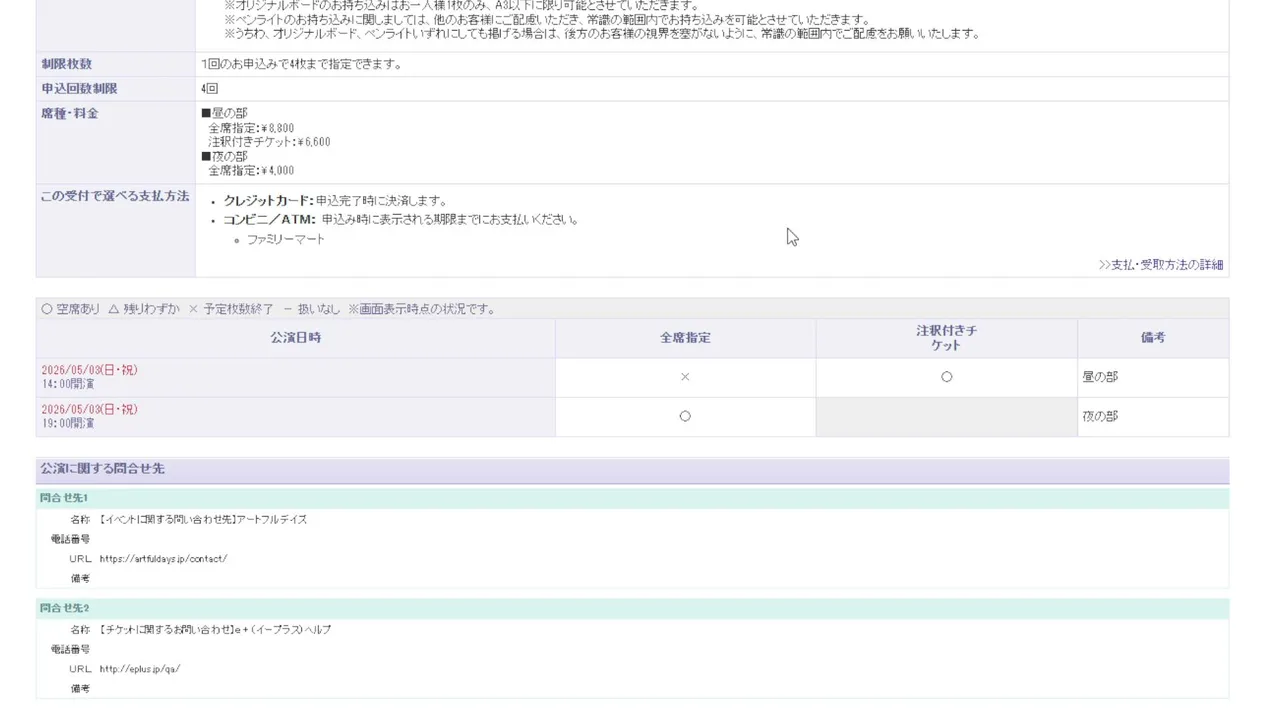Viewport: 1280px width, 720px height.
Task: Select the ○ for 14:00 注釈付きチケット
Action: pyautogui.click(x=946, y=377)
